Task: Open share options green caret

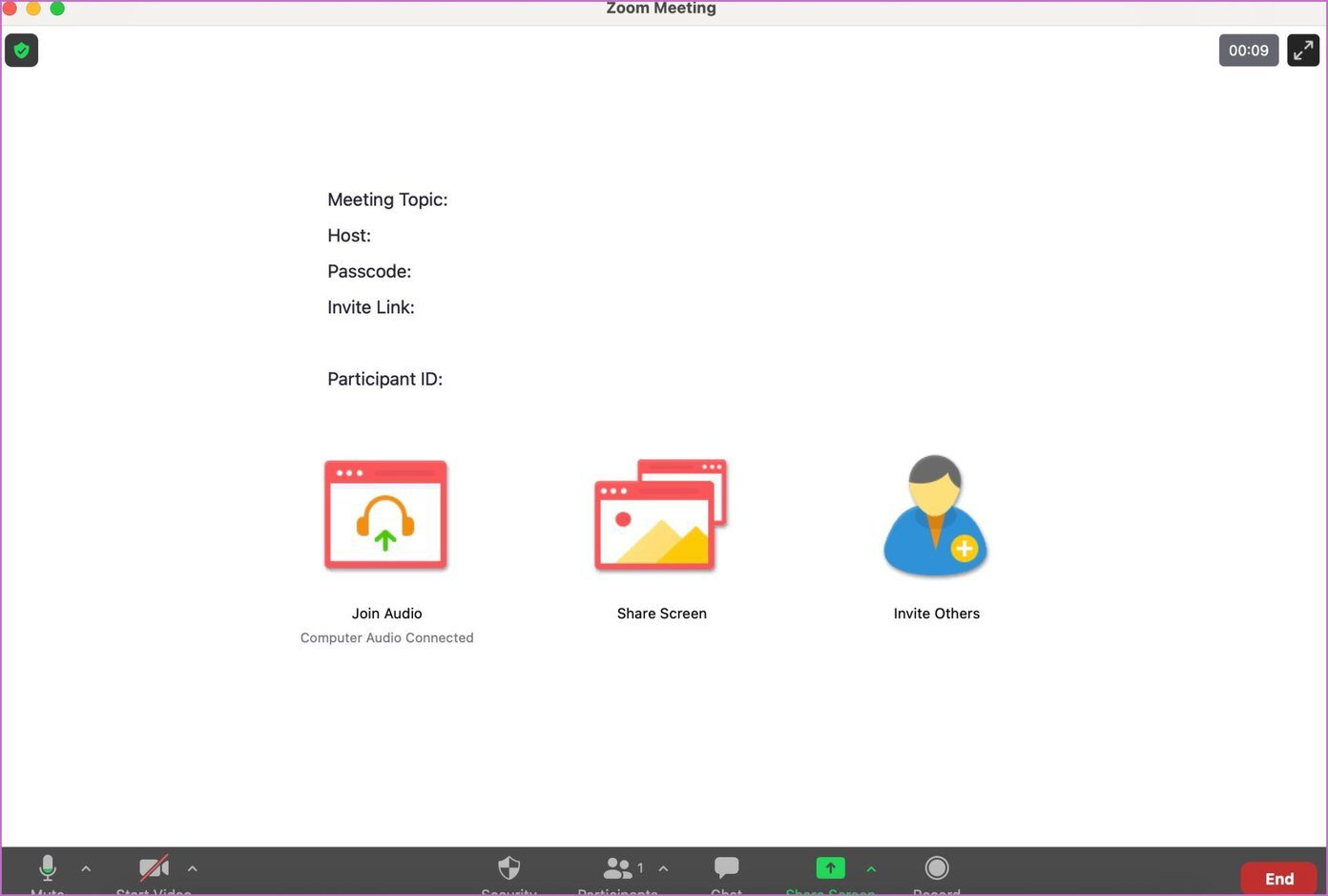Action: [x=871, y=868]
